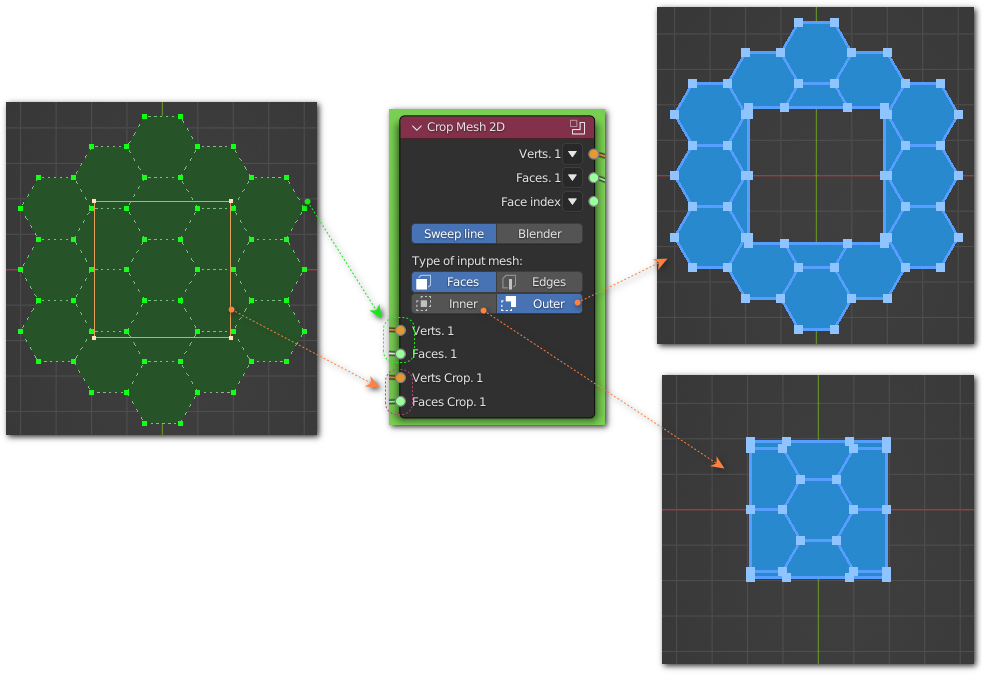Collapse the Crop Mesh 2D node chevron
This screenshot has width=982, height=676.
tap(416, 127)
